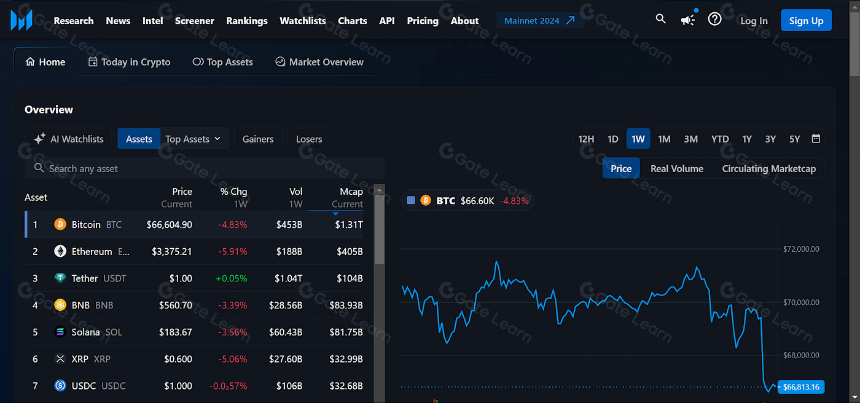The image size is (860, 403).
Task: Click the BNB coin icon in table
Action: (60, 305)
